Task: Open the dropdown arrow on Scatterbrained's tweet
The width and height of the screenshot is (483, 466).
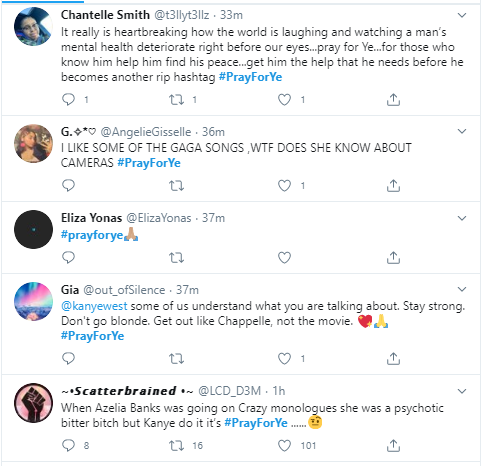Action: click(x=462, y=391)
